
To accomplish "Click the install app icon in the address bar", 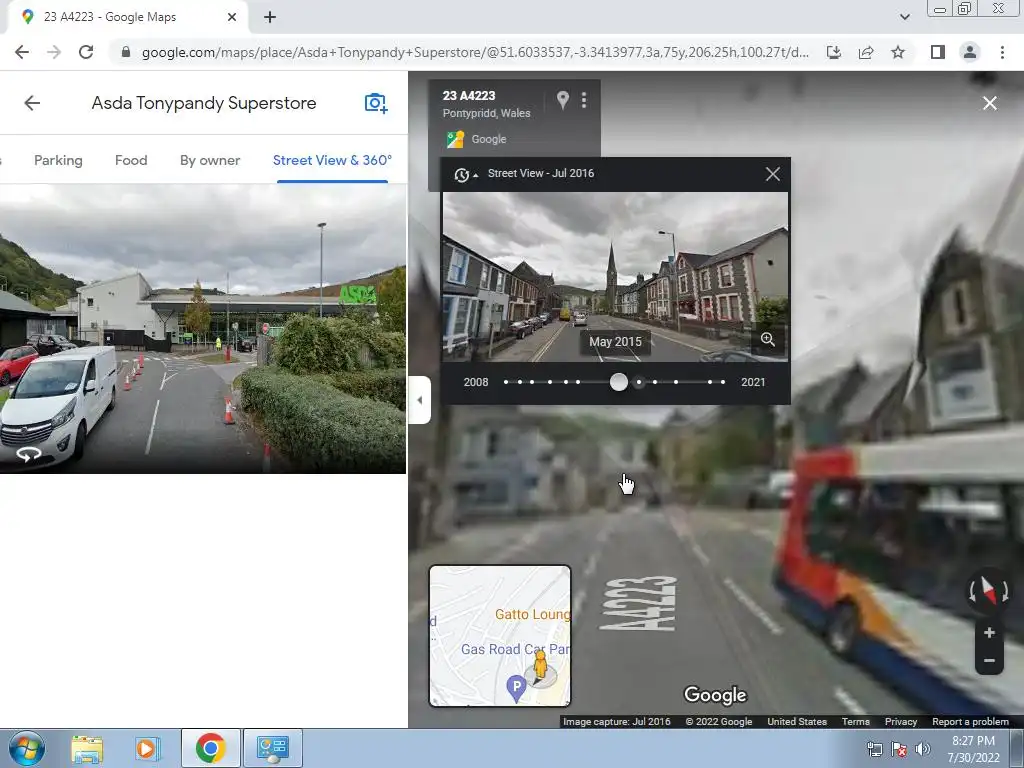I will coord(834,52).
